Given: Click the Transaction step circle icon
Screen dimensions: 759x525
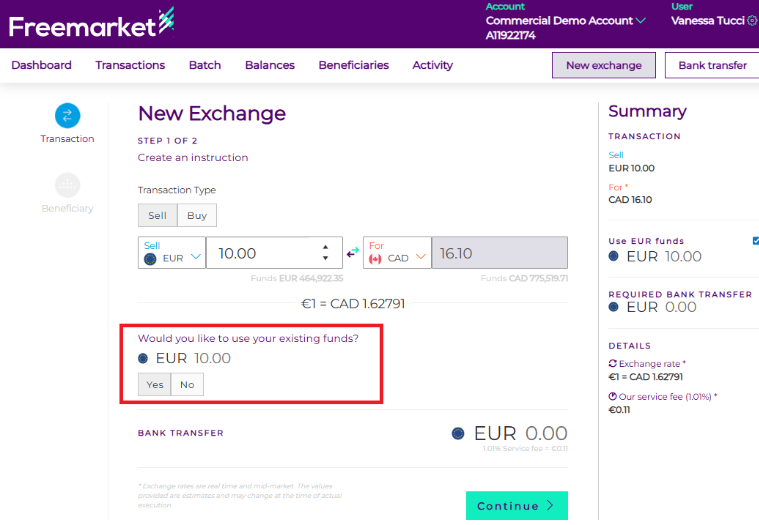Looking at the screenshot, I should [x=67, y=116].
